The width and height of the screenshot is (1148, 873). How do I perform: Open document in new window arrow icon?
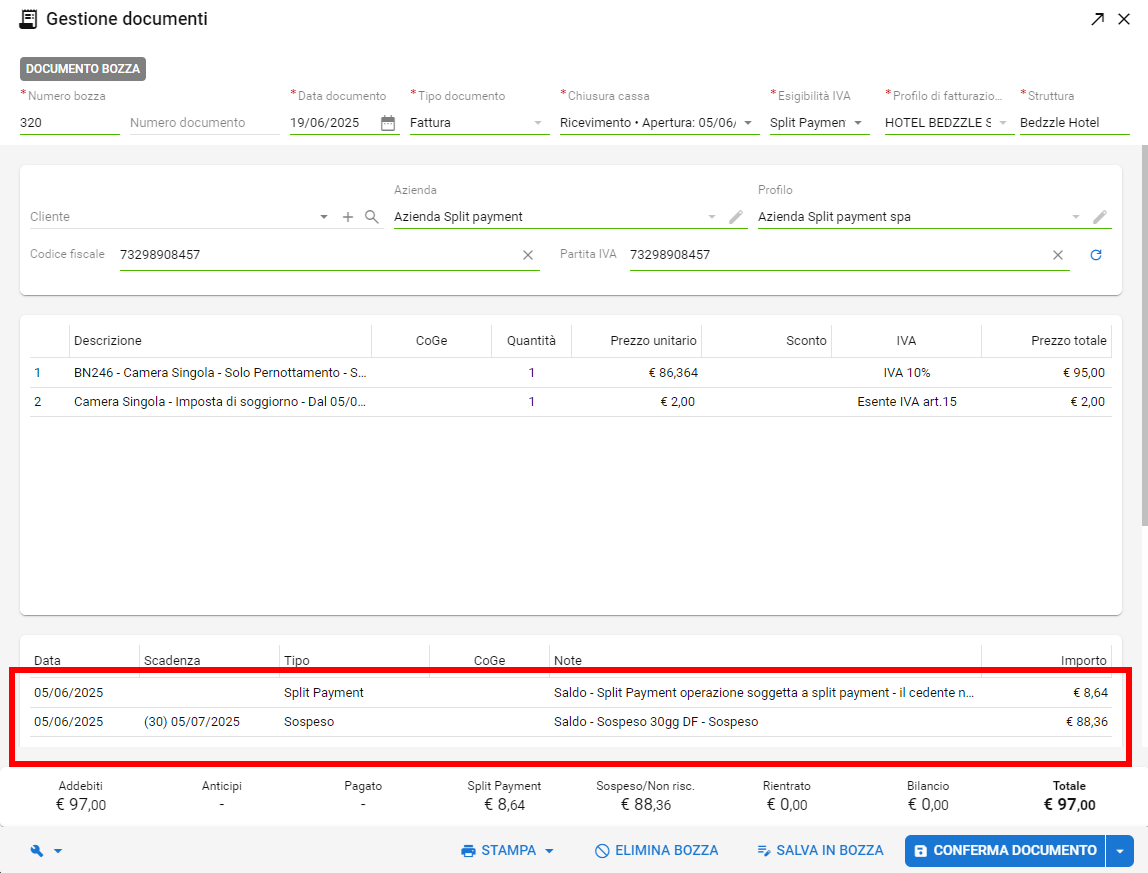click(1097, 19)
